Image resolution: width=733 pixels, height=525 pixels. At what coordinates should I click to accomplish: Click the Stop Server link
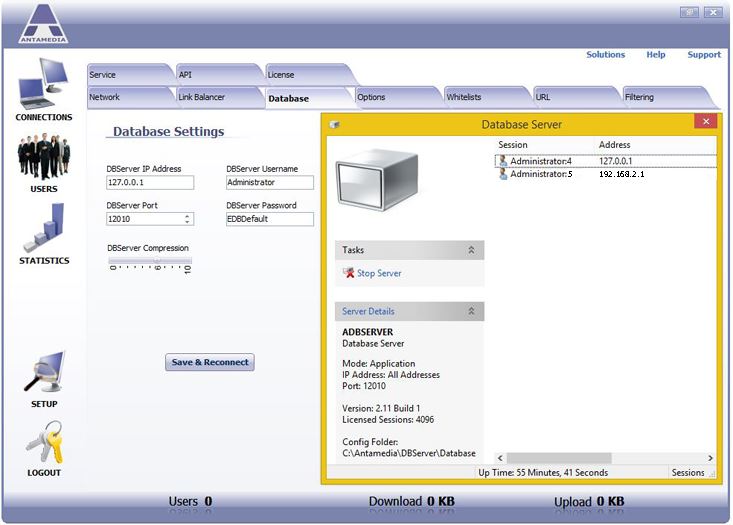point(379,273)
